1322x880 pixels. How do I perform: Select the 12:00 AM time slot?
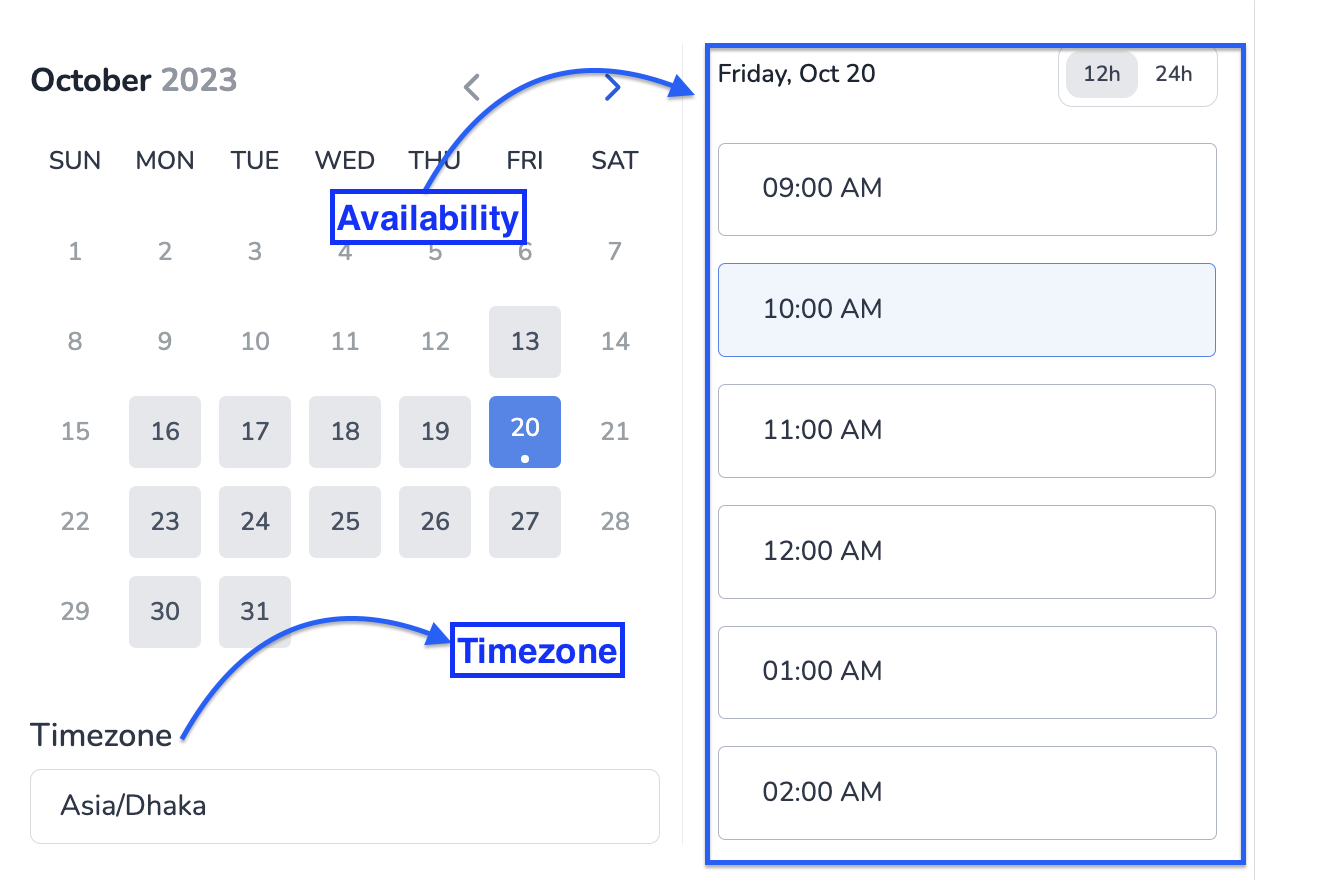[966, 551]
